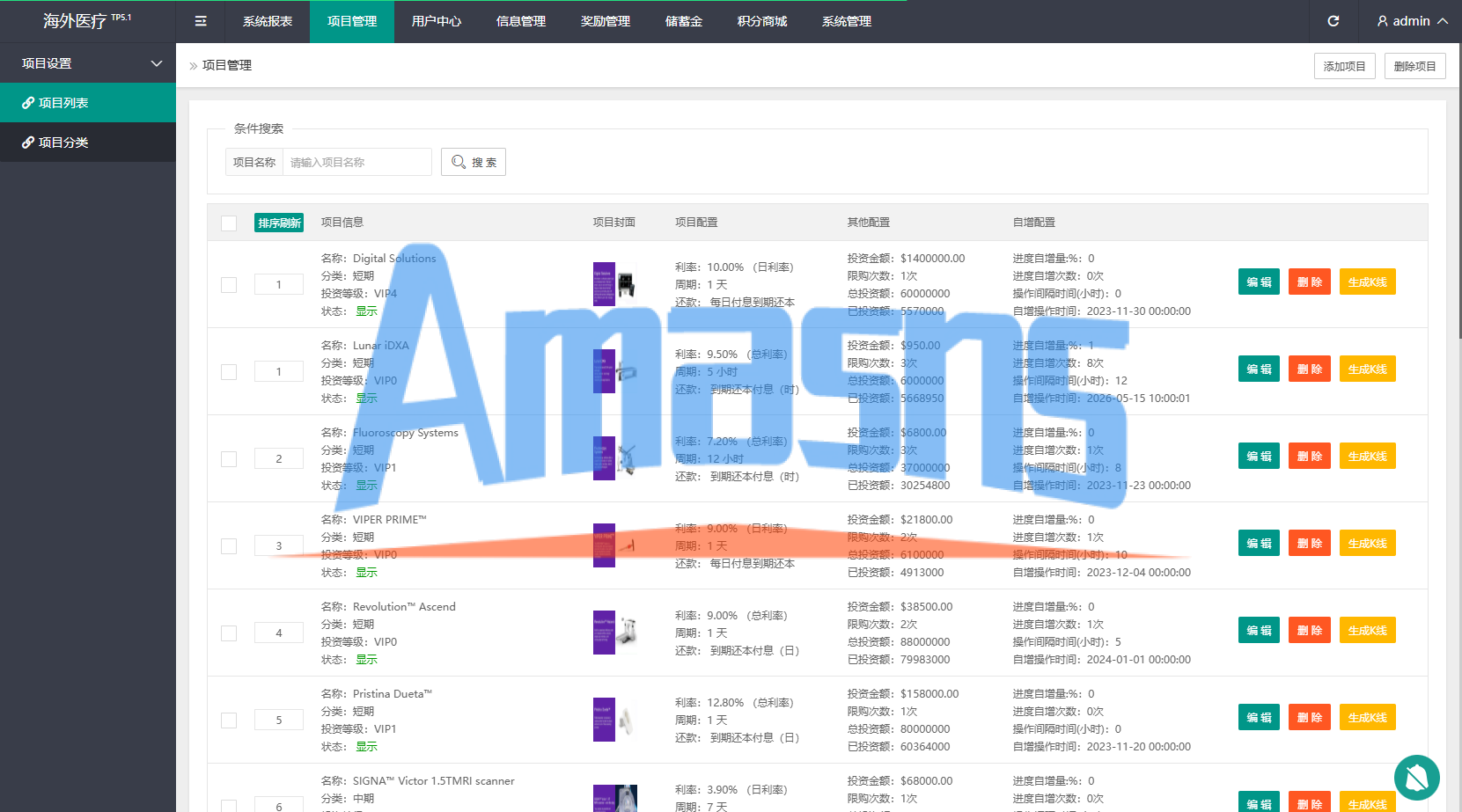Image resolution: width=1462 pixels, height=812 pixels.
Task: Edit the VIPER PRIME project
Action: tap(1259, 544)
